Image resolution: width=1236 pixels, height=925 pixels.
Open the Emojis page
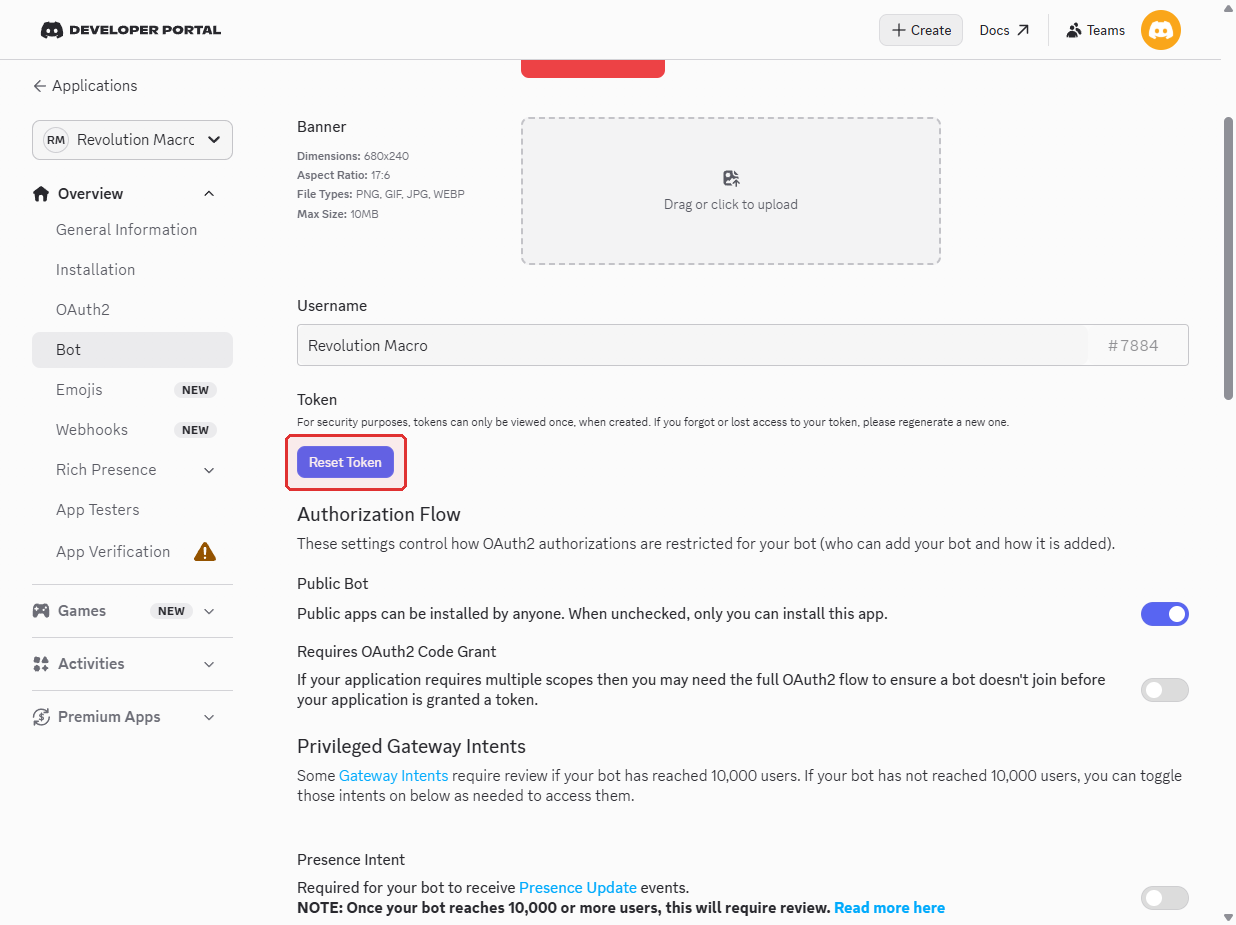pyautogui.click(x=79, y=390)
